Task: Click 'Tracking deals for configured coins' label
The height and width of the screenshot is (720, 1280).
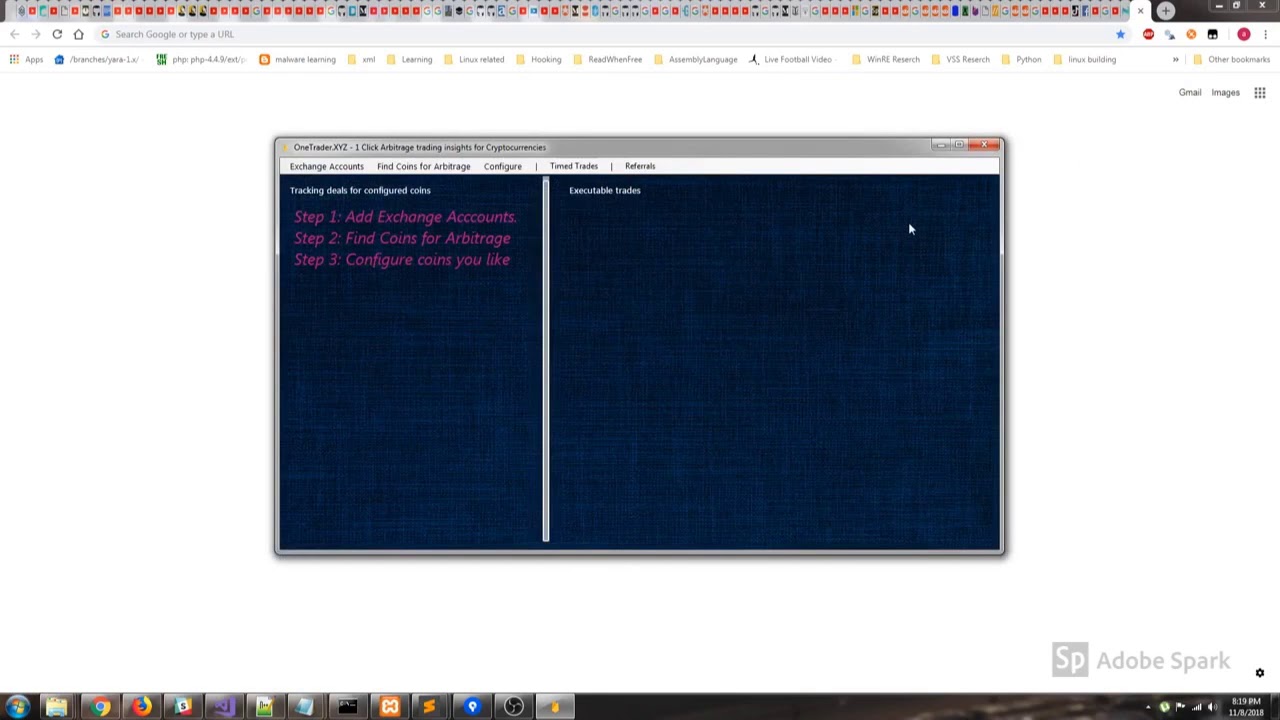Action: 360,190
